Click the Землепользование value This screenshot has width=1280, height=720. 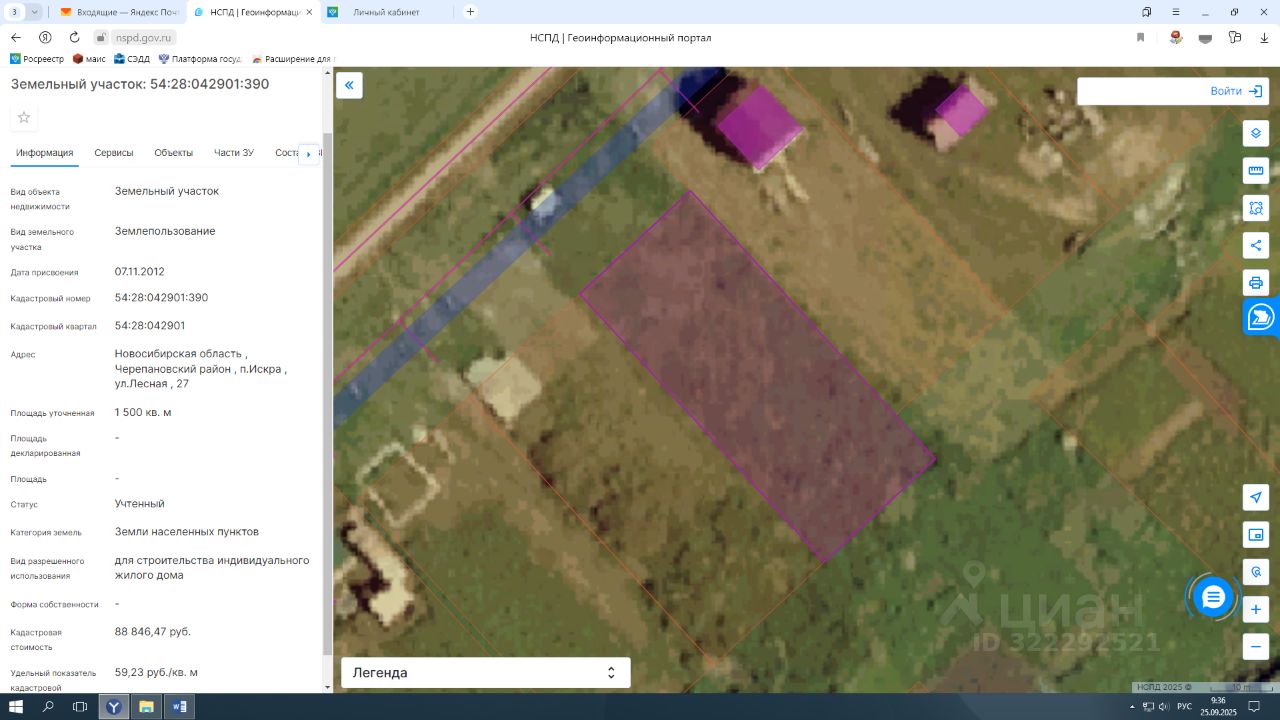point(165,232)
